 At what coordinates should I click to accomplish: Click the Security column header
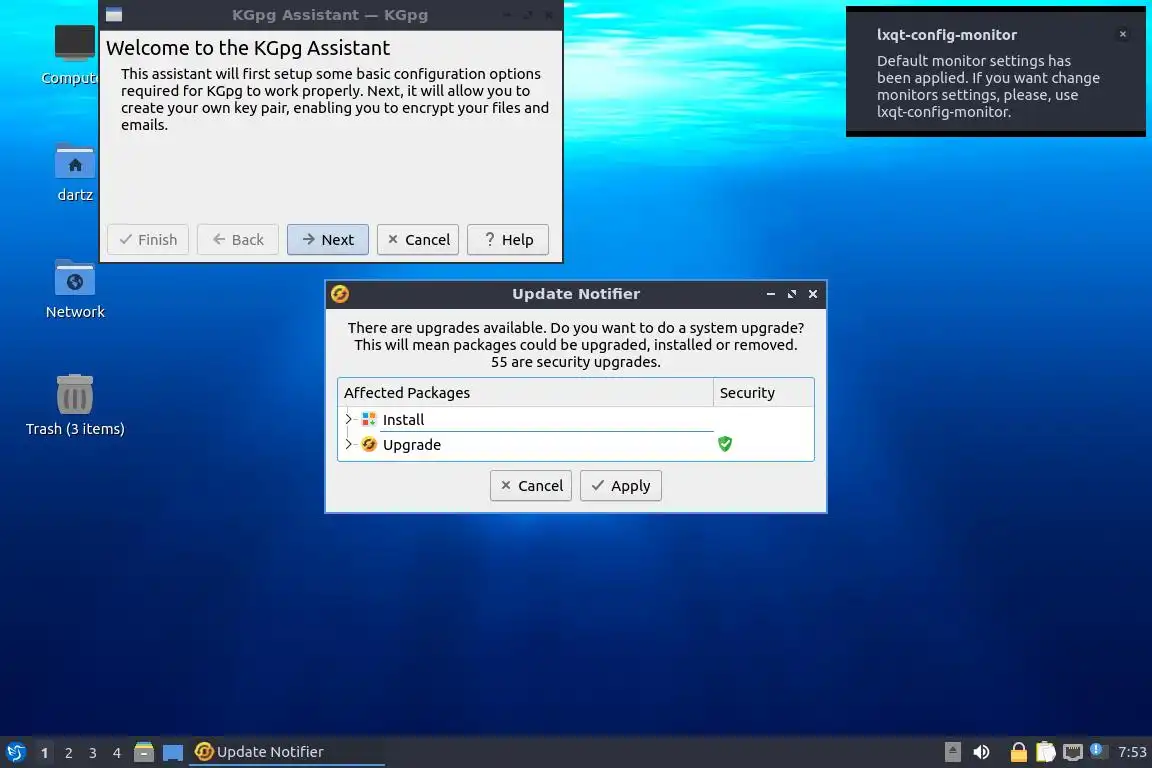pos(763,392)
